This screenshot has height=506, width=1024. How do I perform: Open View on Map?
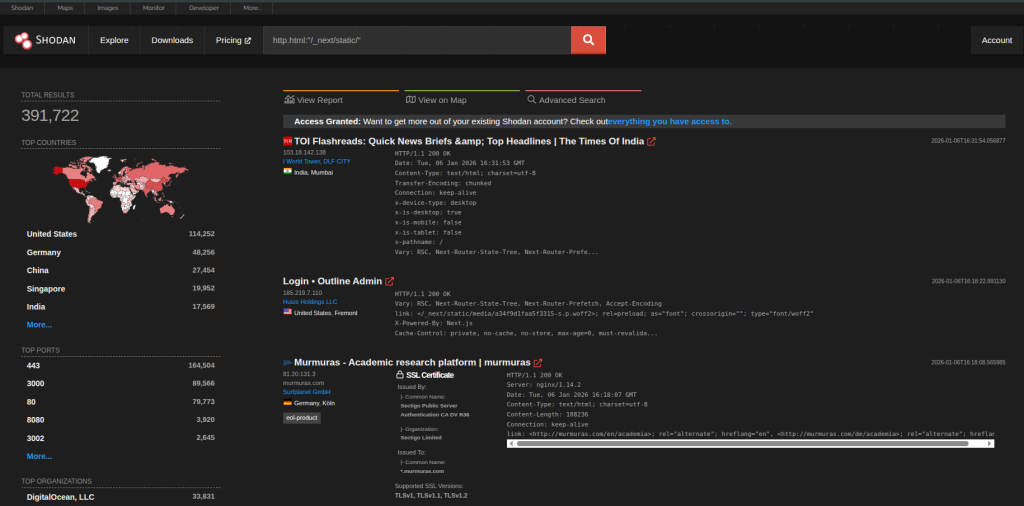[436, 100]
